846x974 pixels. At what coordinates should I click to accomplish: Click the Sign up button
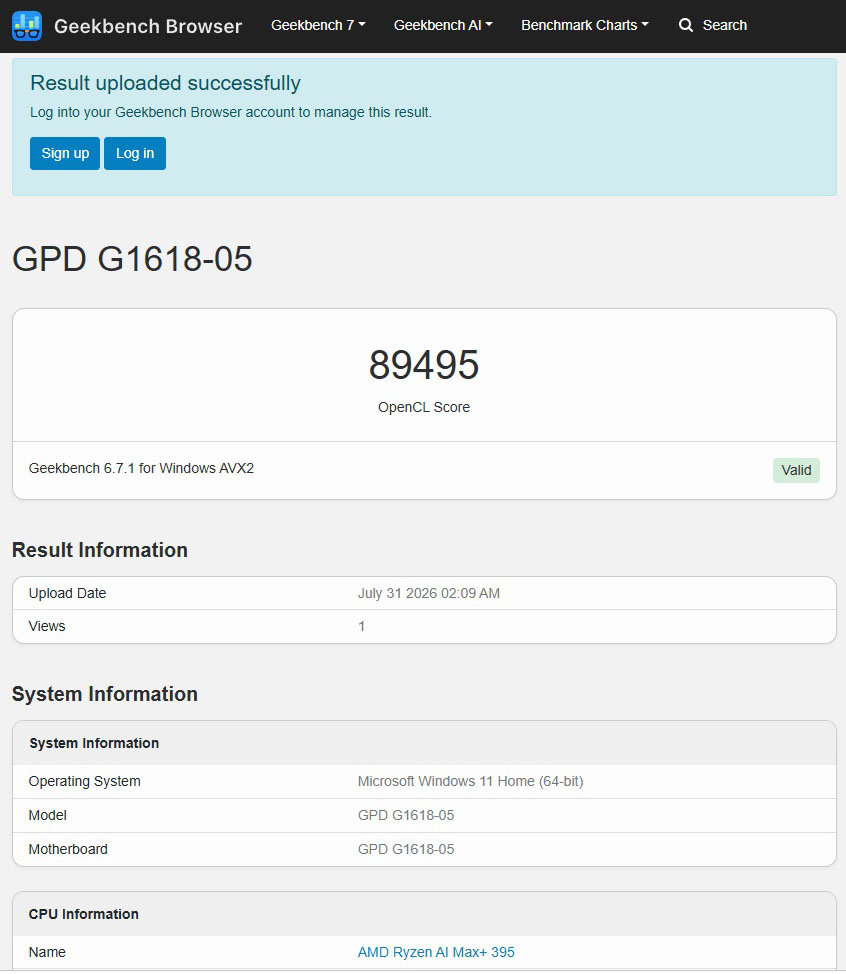(x=65, y=153)
